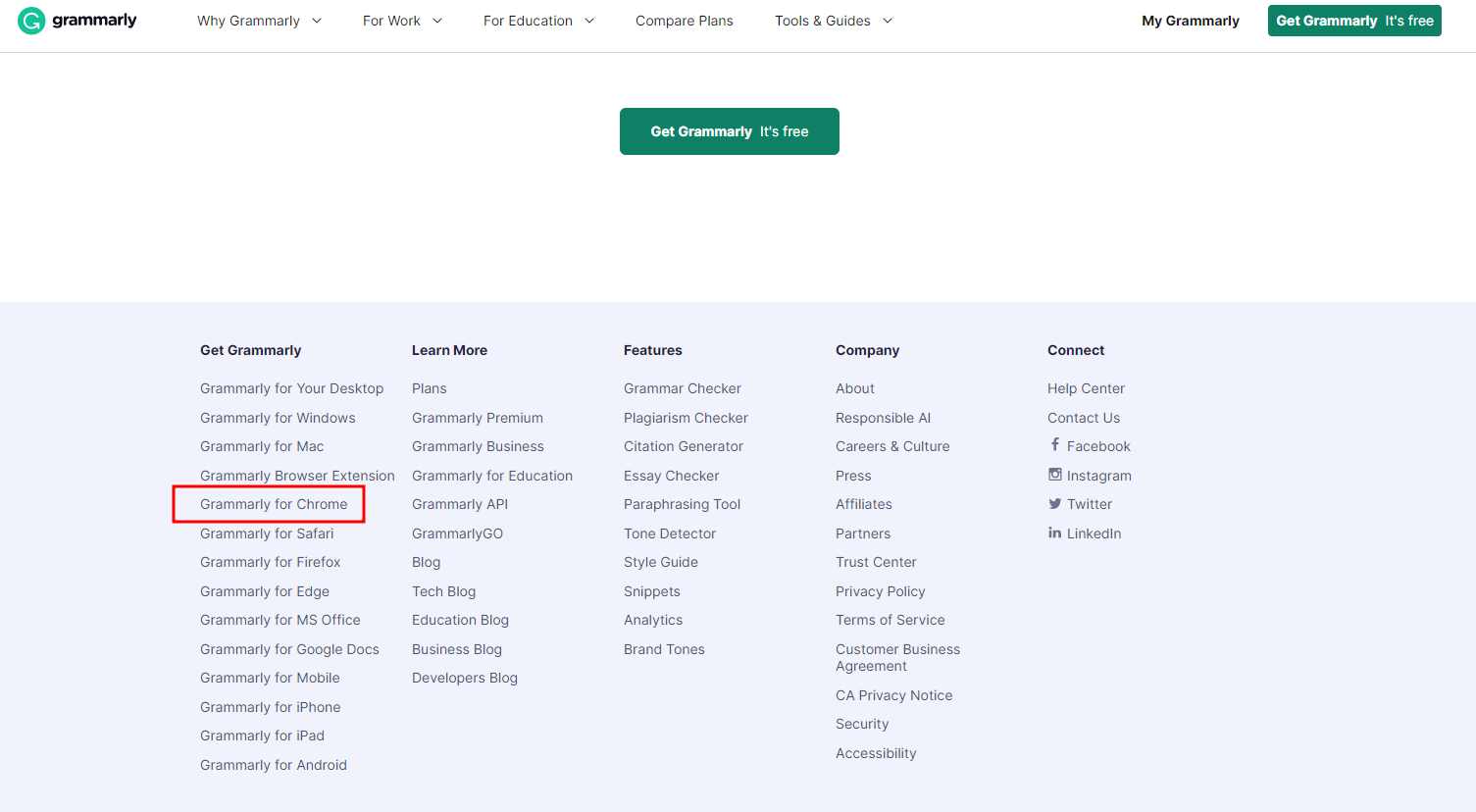Open Citation Generator link
The height and width of the screenshot is (812, 1476).
pyautogui.click(x=684, y=446)
